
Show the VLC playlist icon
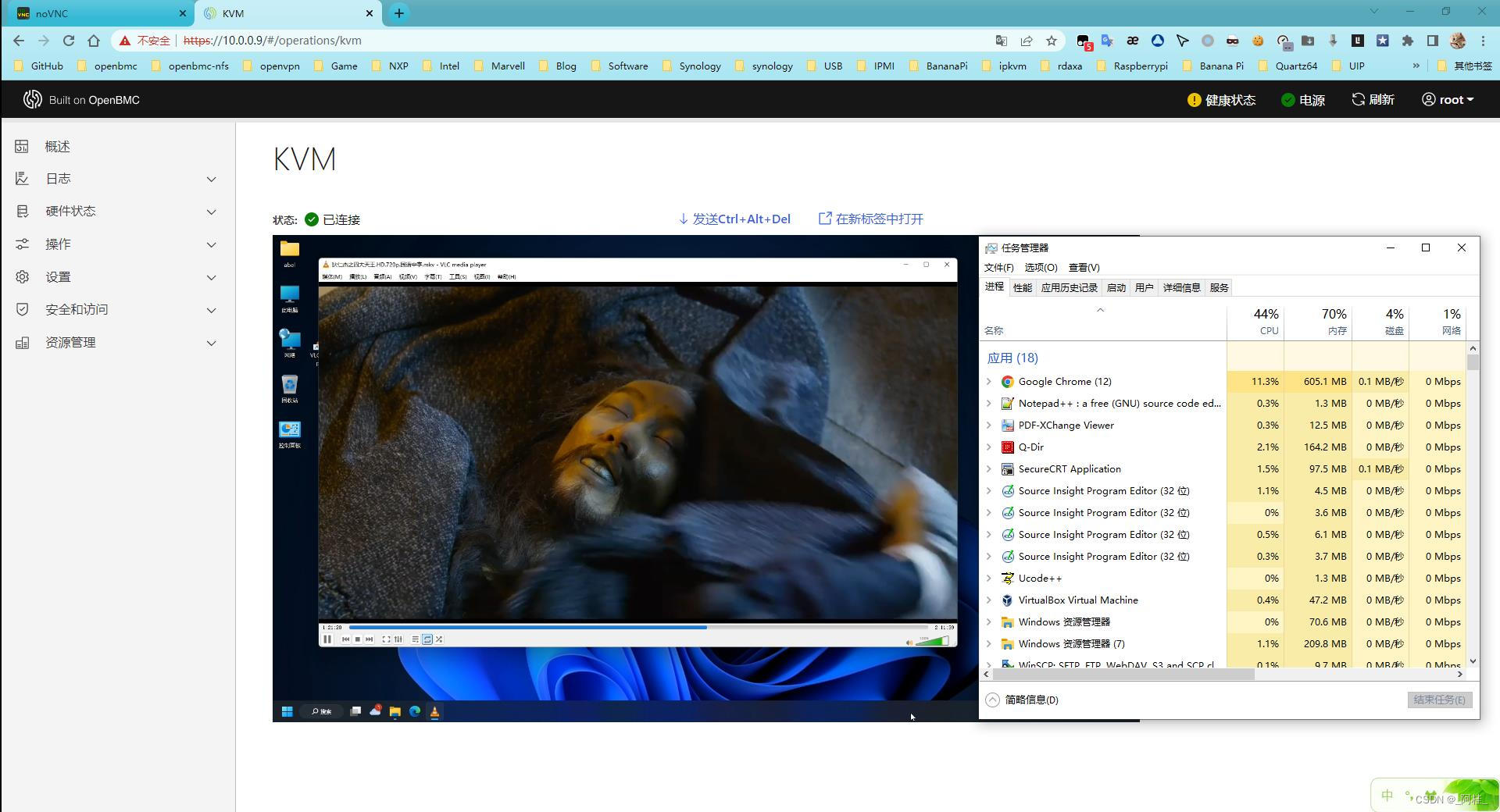[415, 639]
